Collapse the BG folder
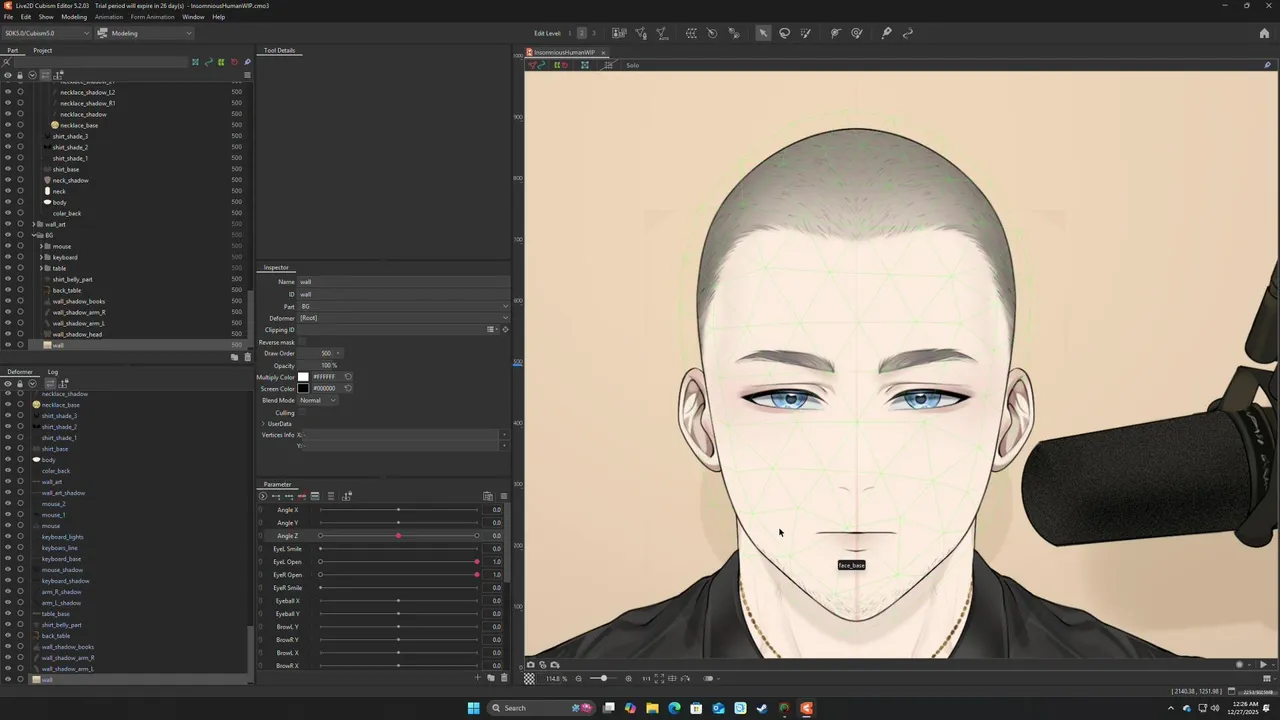This screenshot has width=1280, height=720. tap(36, 235)
